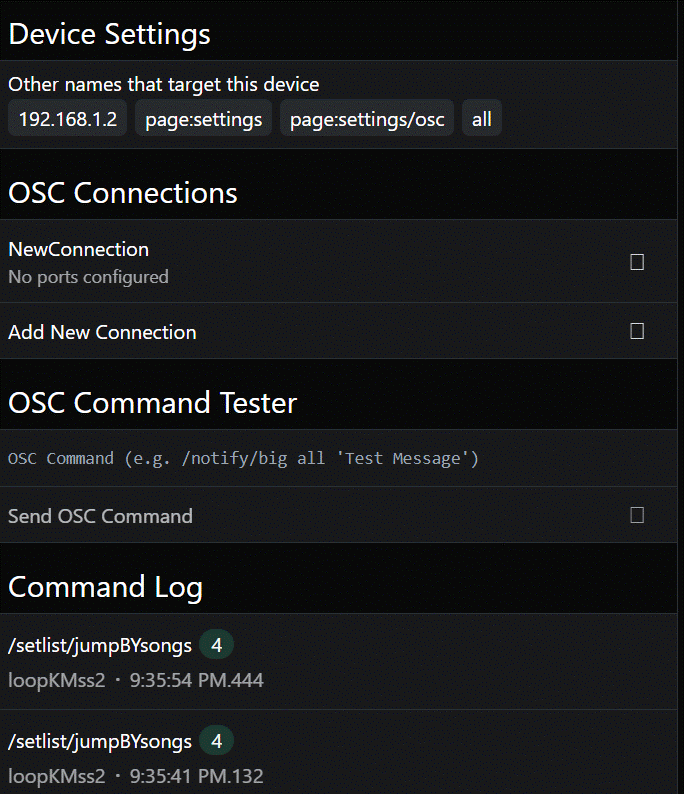Click the Device Settings heading
Image resolution: width=684 pixels, height=794 pixels.
pos(110,33)
